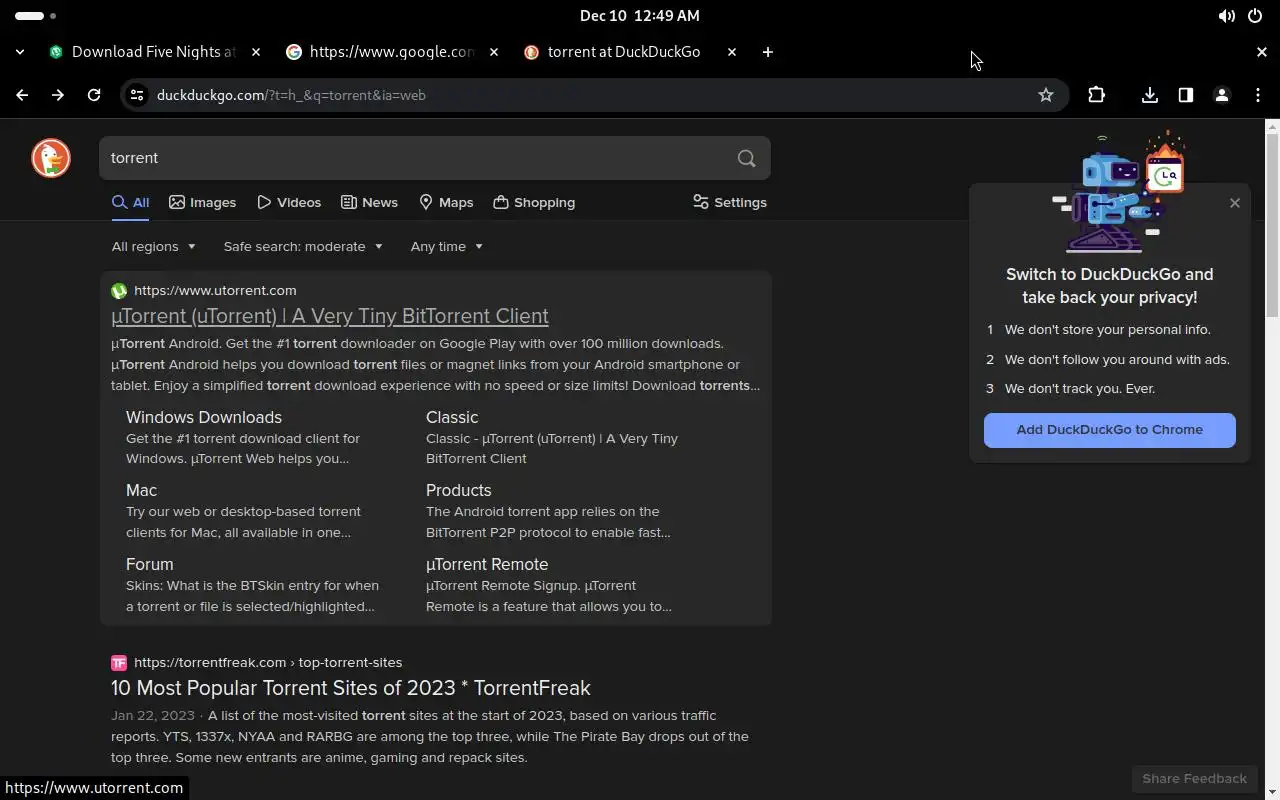This screenshot has height=800, width=1280.
Task: Click the search magnifier icon in search box
Action: [x=746, y=158]
